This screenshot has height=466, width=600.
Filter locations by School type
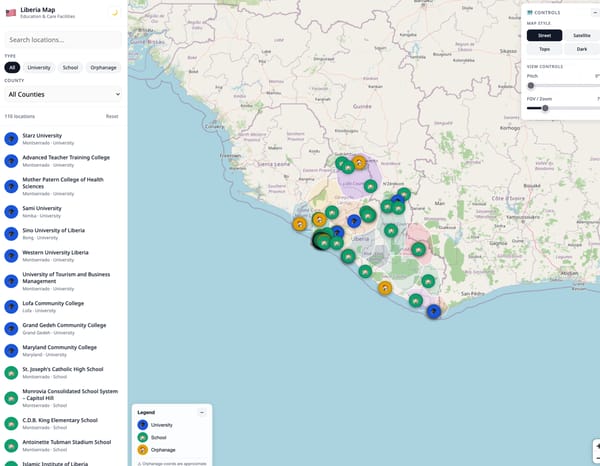coord(70,67)
